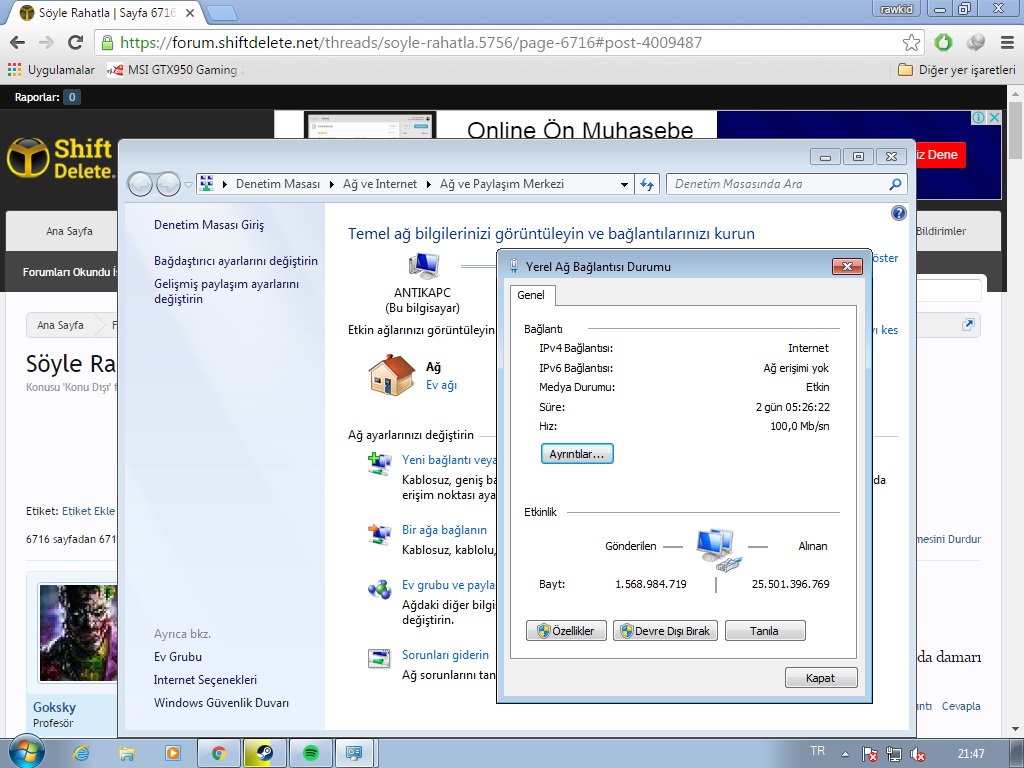Expand arrow after Ağ ve Internet breadcrumb
The width and height of the screenshot is (1024, 768).
[x=428, y=185]
